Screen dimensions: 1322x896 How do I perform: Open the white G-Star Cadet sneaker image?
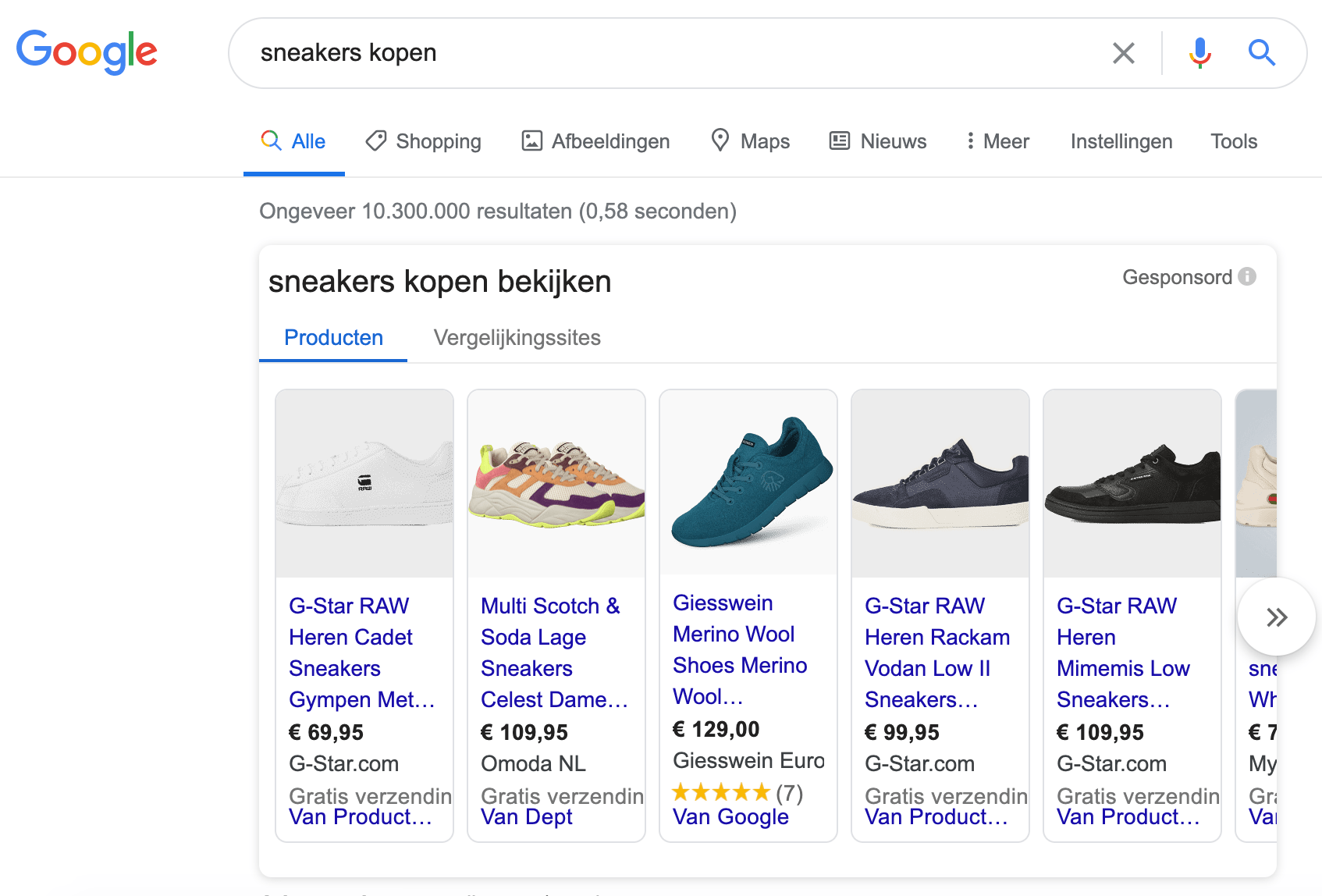coord(364,484)
